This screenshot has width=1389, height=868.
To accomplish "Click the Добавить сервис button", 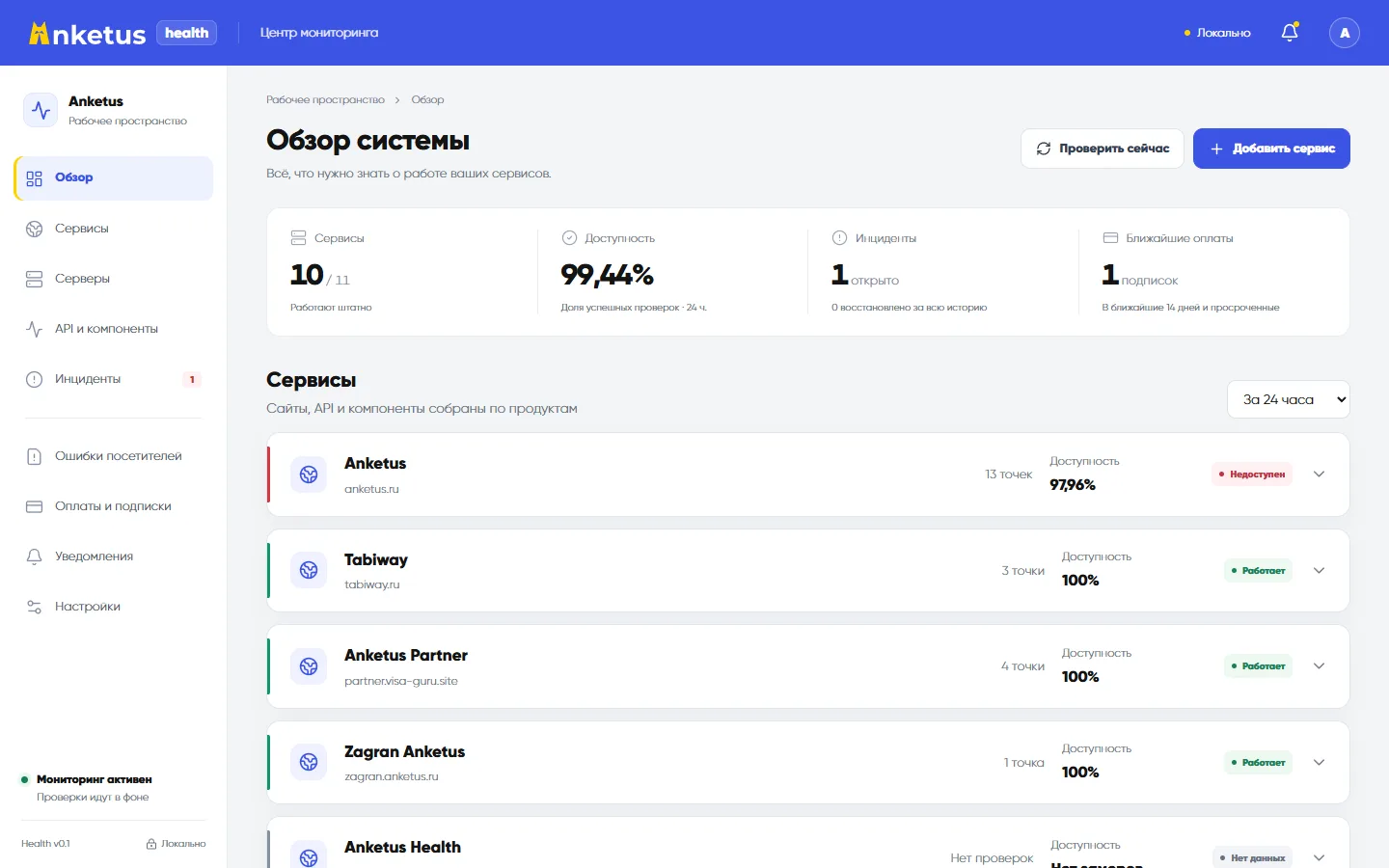I will [x=1271, y=149].
